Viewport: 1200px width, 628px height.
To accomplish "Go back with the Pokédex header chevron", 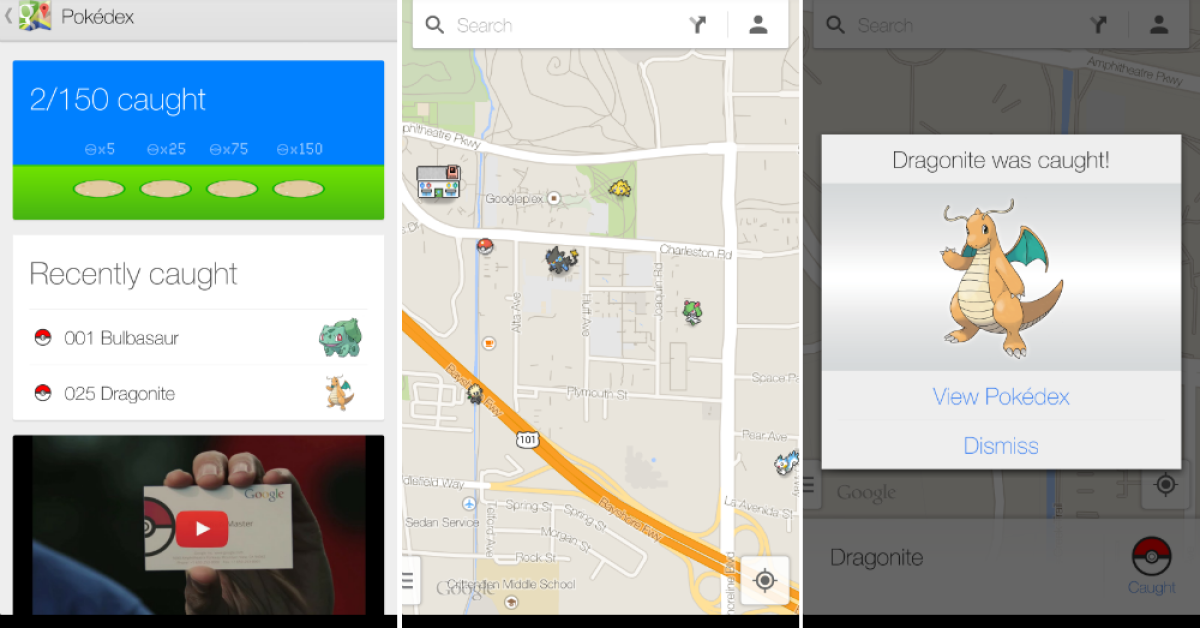I will click(8, 17).
